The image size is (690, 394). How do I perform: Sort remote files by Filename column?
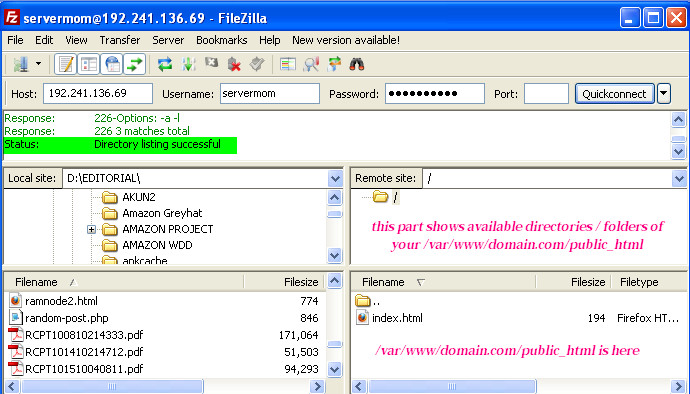[444, 282]
